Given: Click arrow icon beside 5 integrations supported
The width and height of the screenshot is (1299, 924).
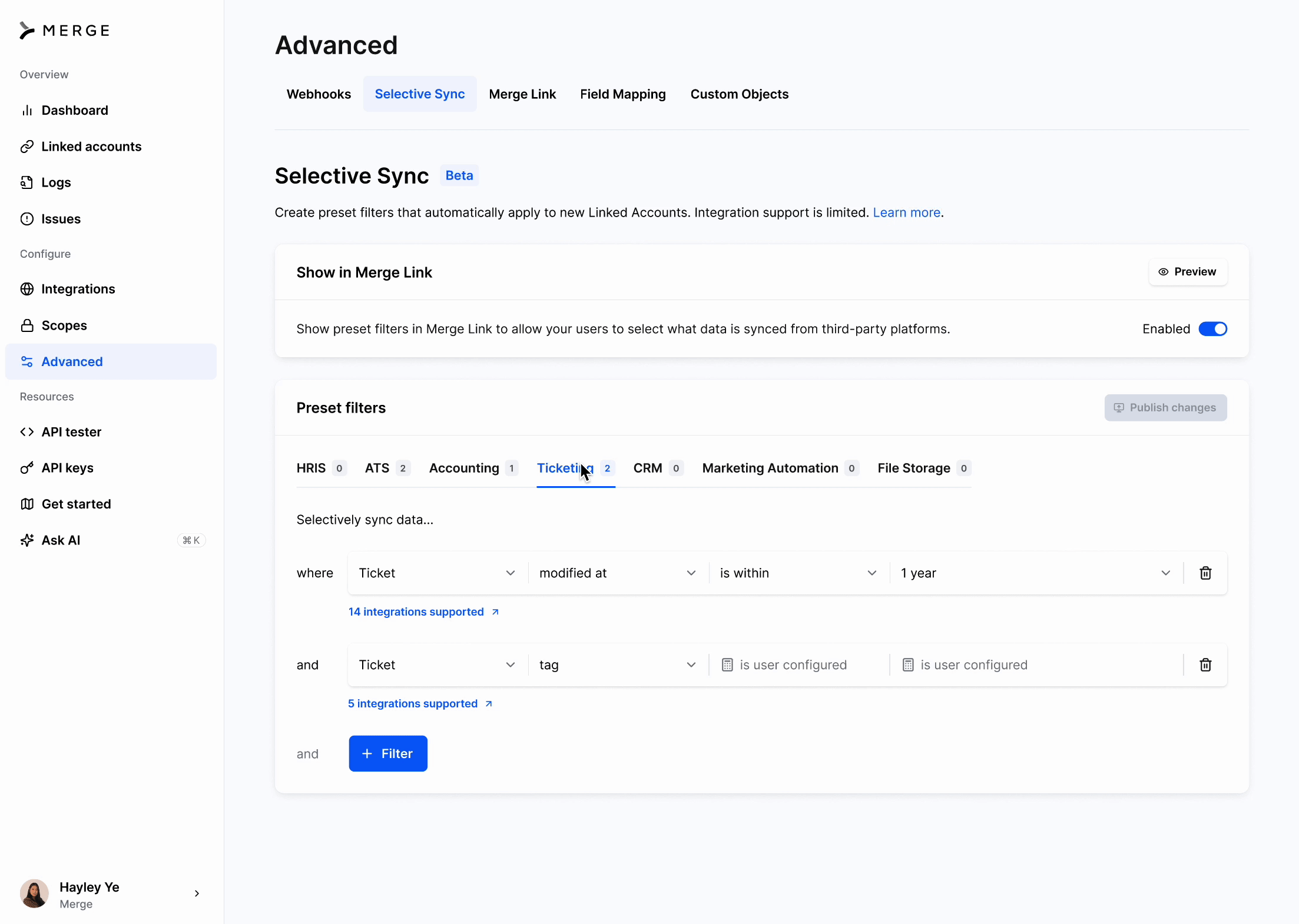Looking at the screenshot, I should click(x=489, y=704).
